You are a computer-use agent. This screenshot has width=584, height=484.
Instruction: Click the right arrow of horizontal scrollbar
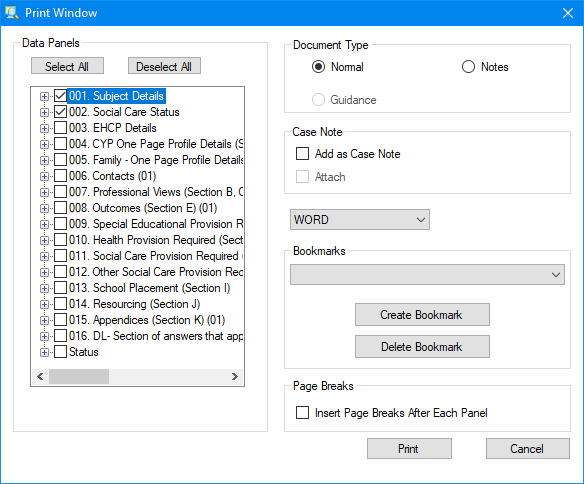click(x=235, y=376)
